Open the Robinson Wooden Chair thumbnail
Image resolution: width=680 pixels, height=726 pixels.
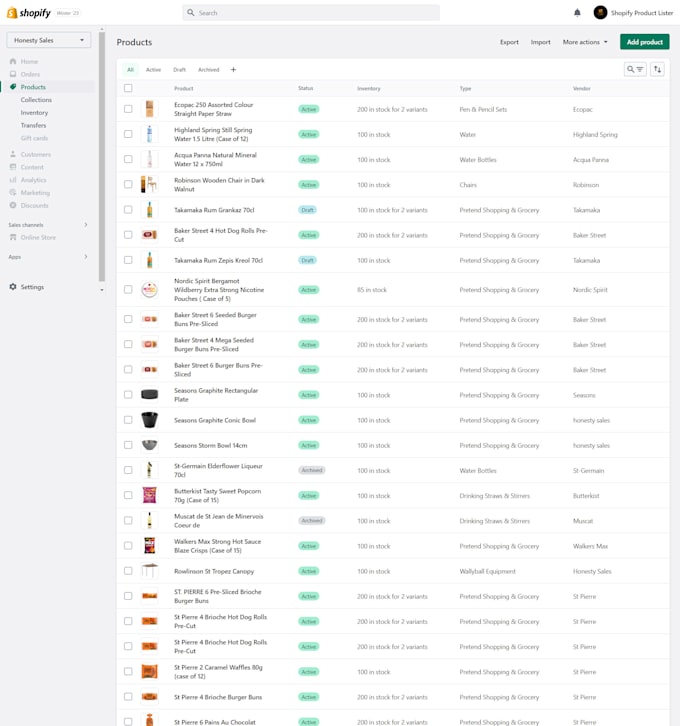150,184
